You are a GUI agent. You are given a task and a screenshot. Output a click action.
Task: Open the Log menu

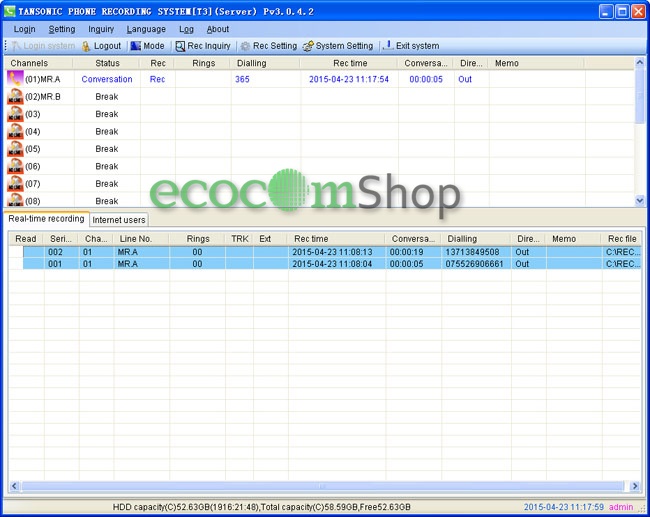(187, 29)
